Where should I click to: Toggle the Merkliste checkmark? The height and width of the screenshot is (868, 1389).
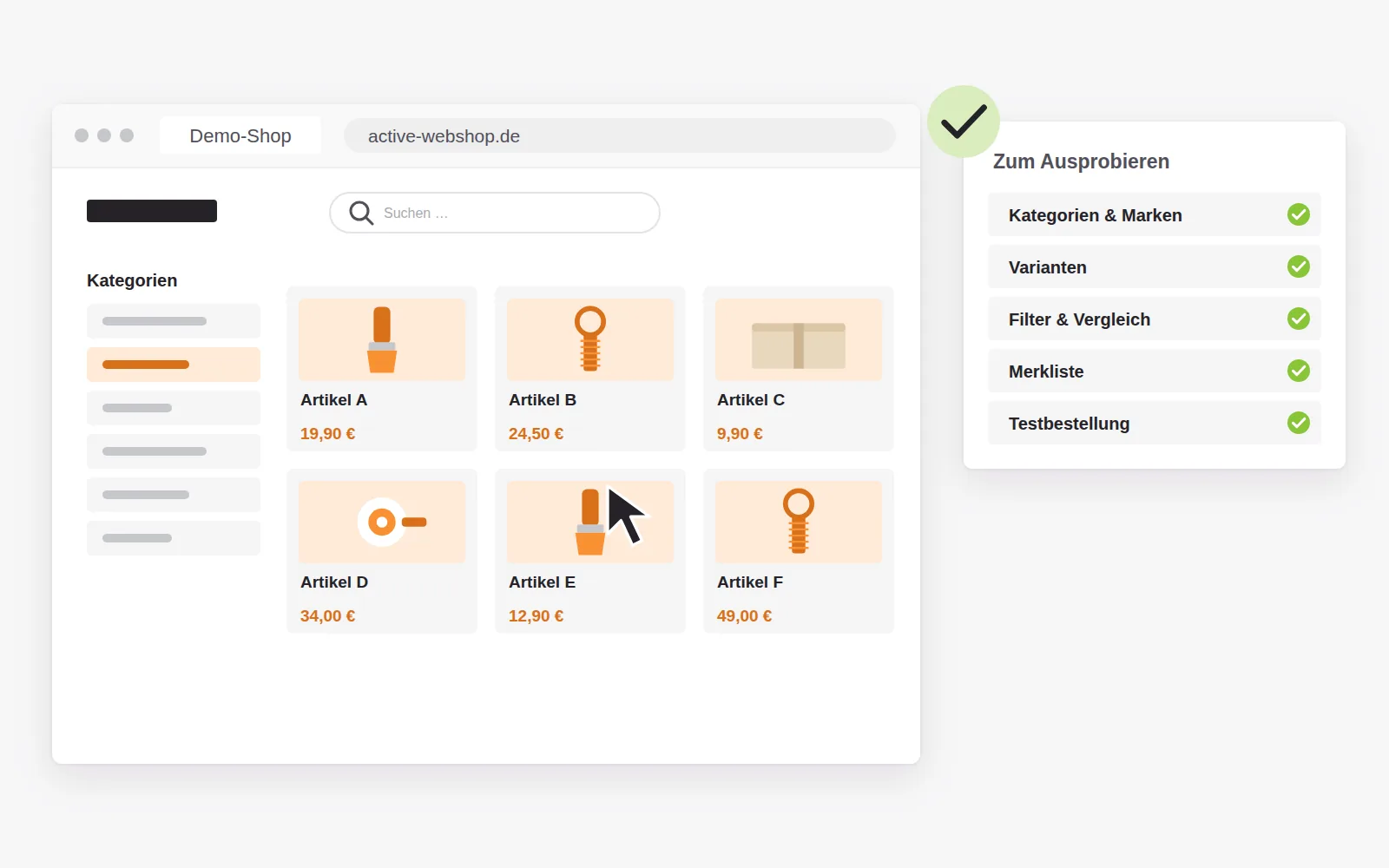click(1299, 371)
